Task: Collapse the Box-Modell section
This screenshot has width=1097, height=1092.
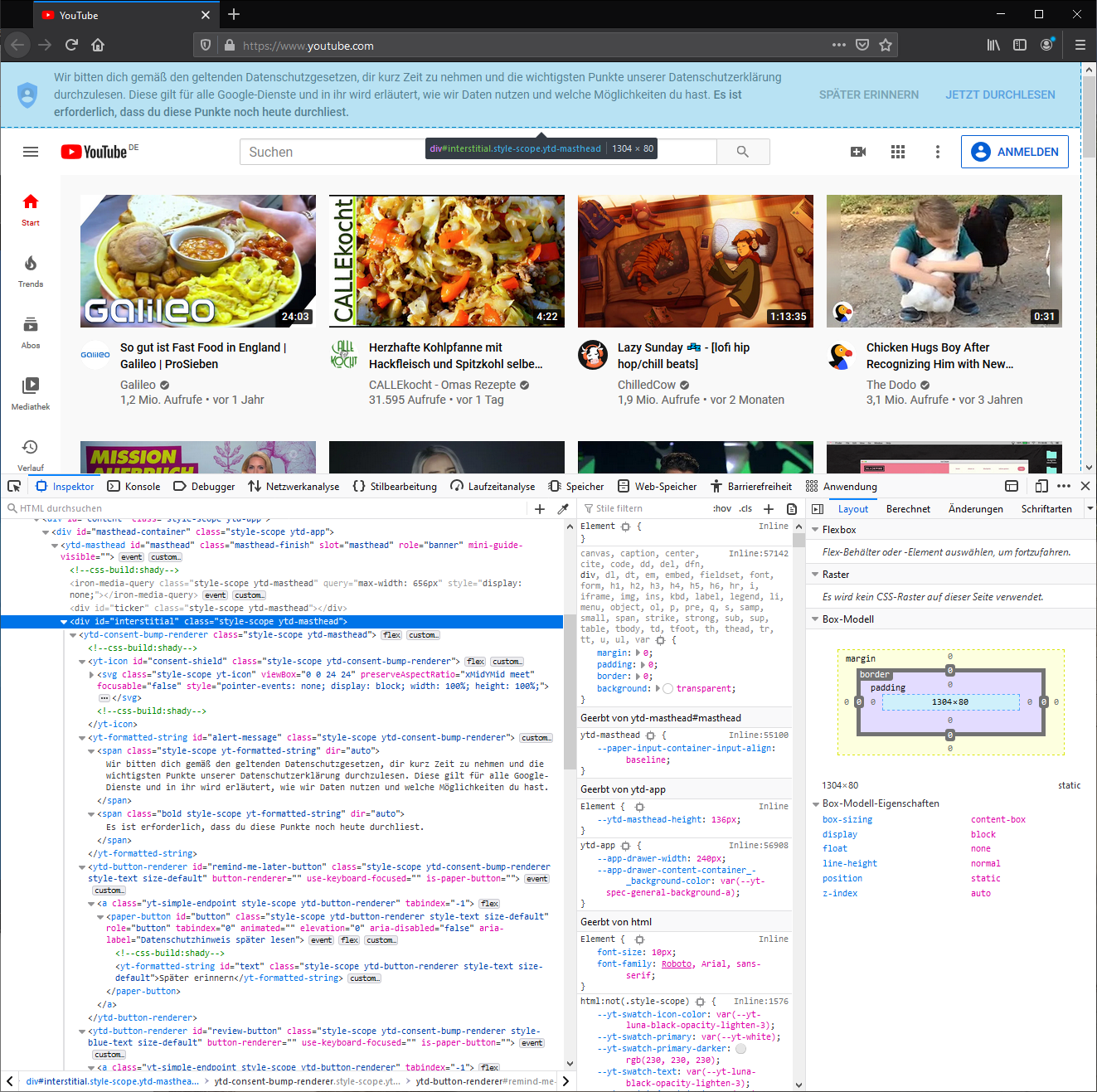Action: point(815,619)
